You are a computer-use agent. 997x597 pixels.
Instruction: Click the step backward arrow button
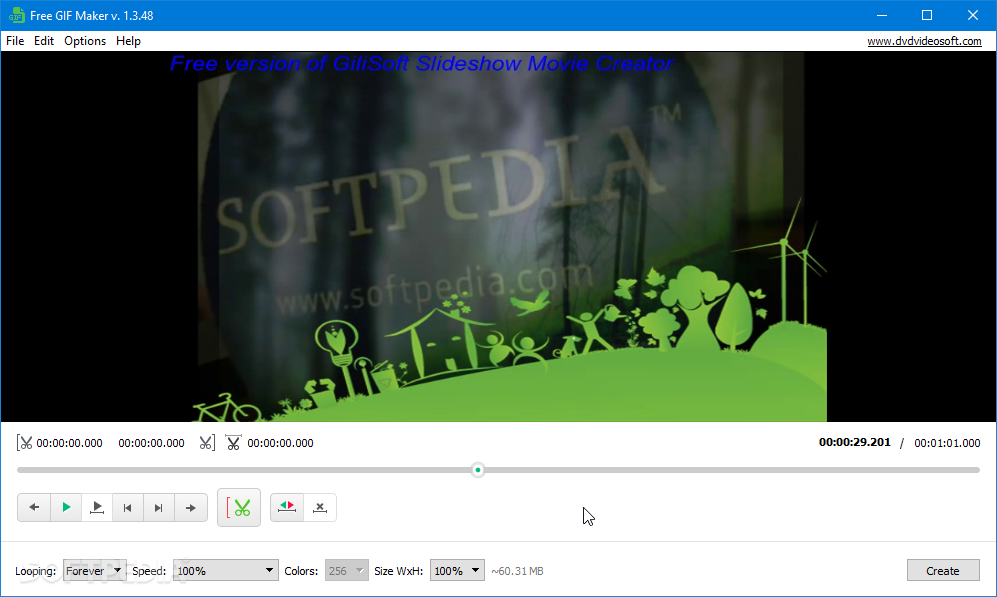[34, 507]
